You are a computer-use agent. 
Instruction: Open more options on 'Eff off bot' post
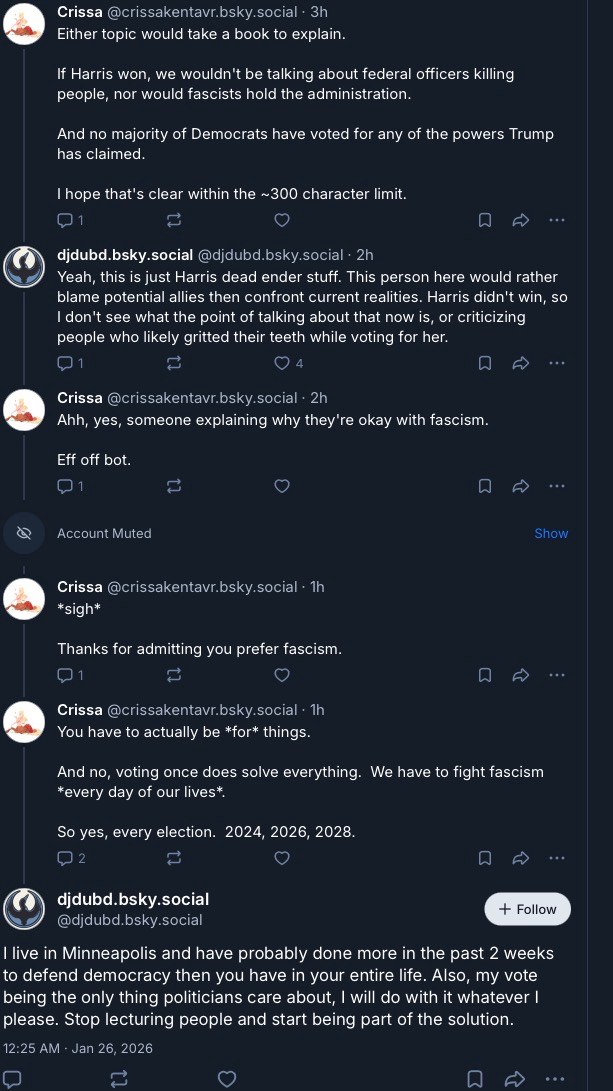tap(557, 486)
